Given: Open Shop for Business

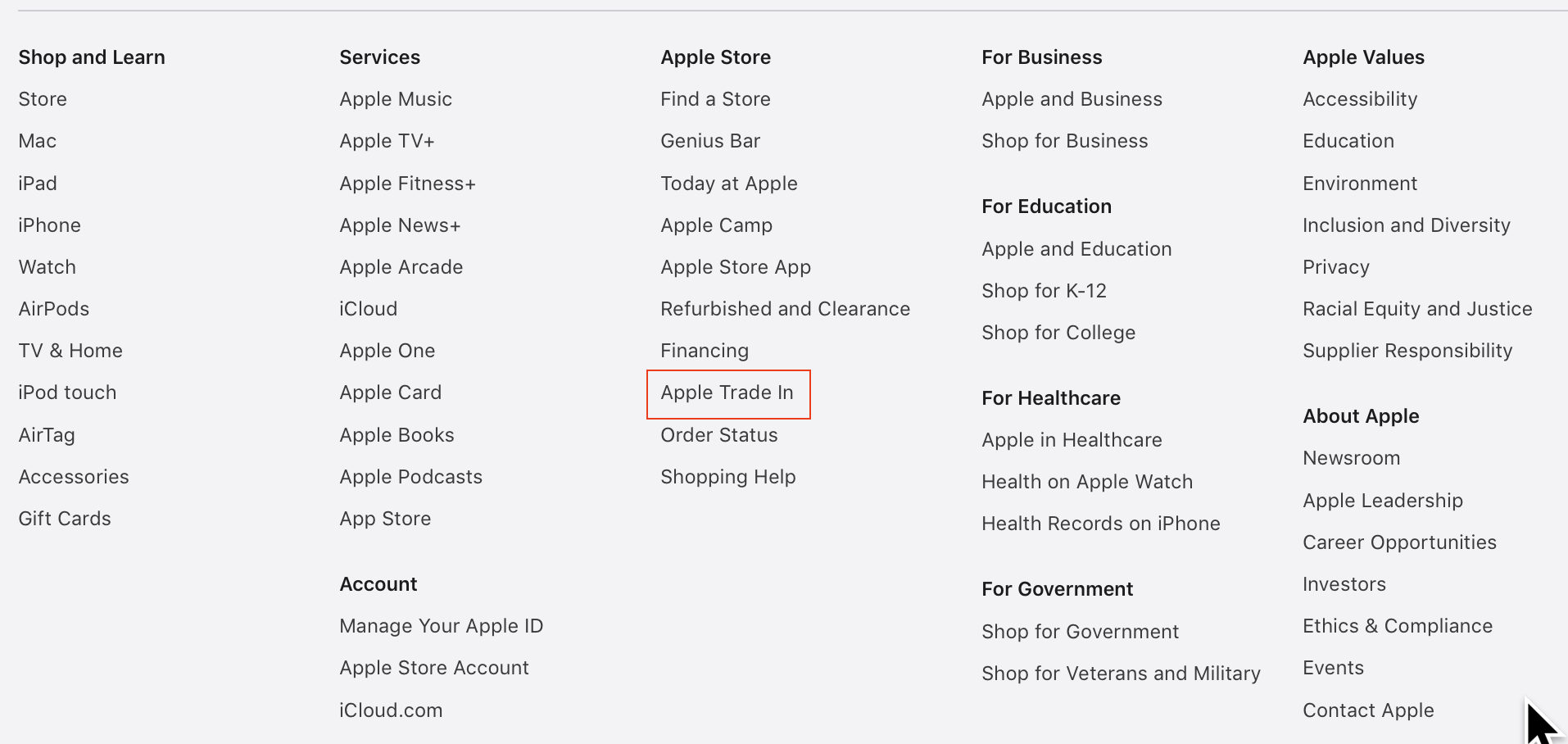Looking at the screenshot, I should 1064,141.
